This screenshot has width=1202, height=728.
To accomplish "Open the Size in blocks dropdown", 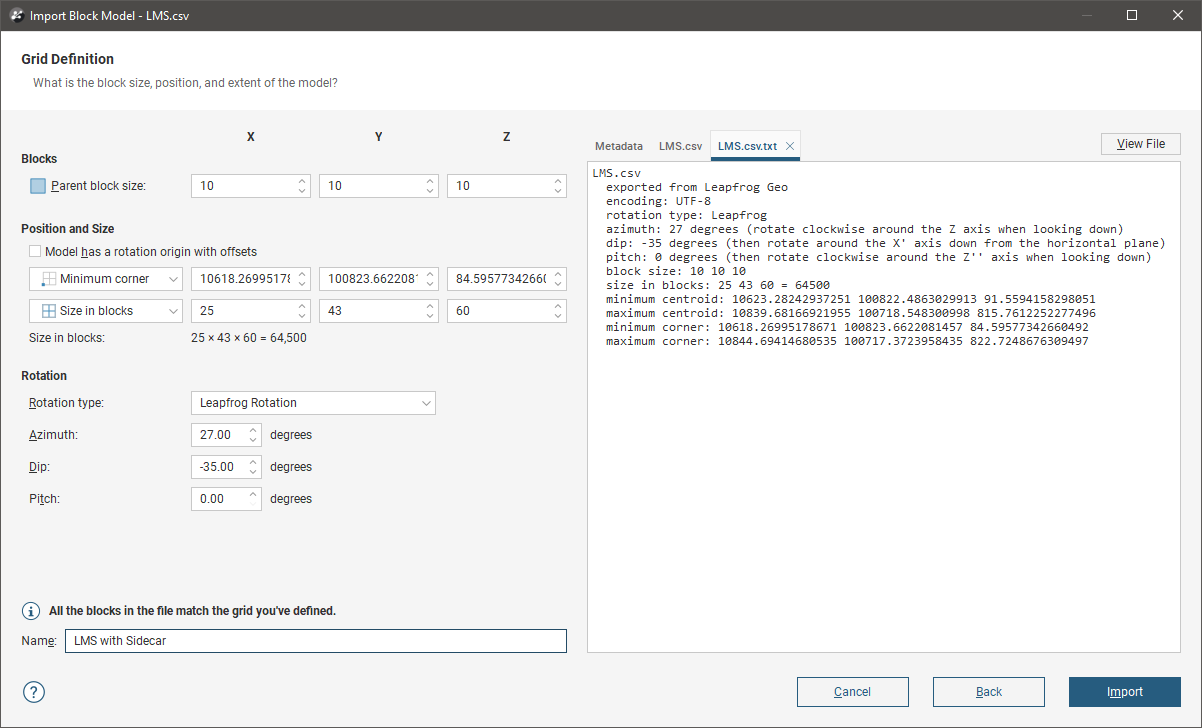I will pyautogui.click(x=173, y=311).
